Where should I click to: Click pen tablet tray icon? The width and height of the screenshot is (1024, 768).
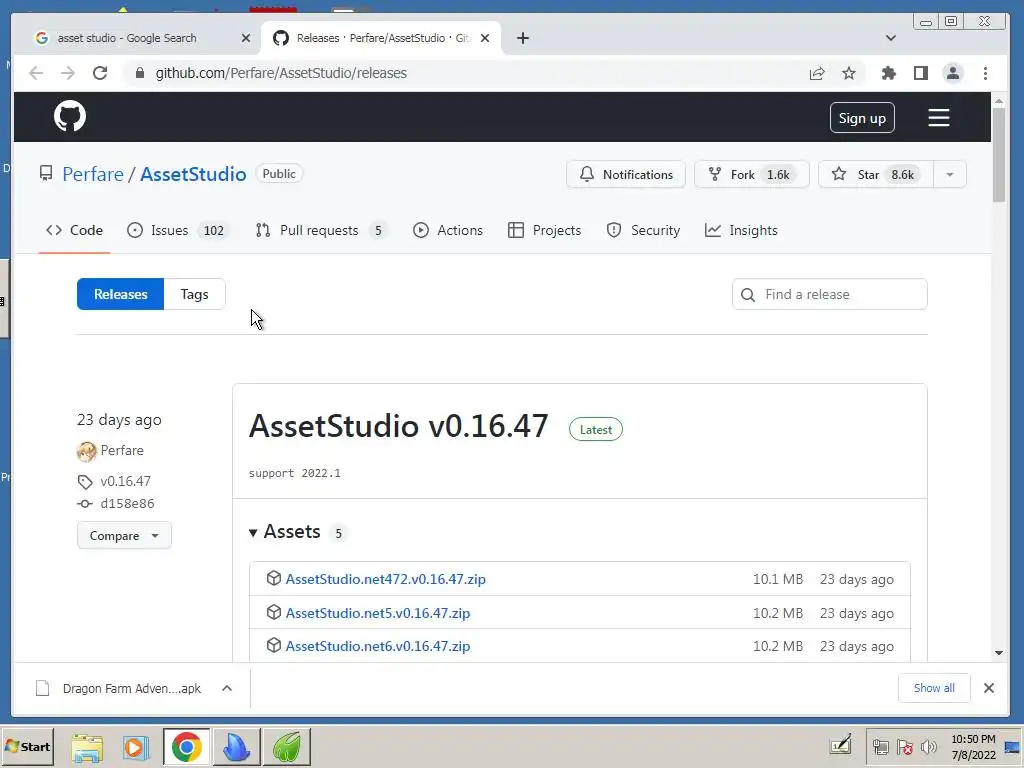[840, 744]
